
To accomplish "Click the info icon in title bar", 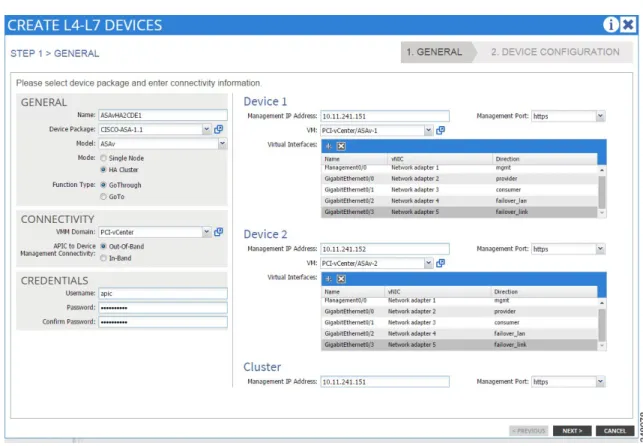I will [x=610, y=25].
